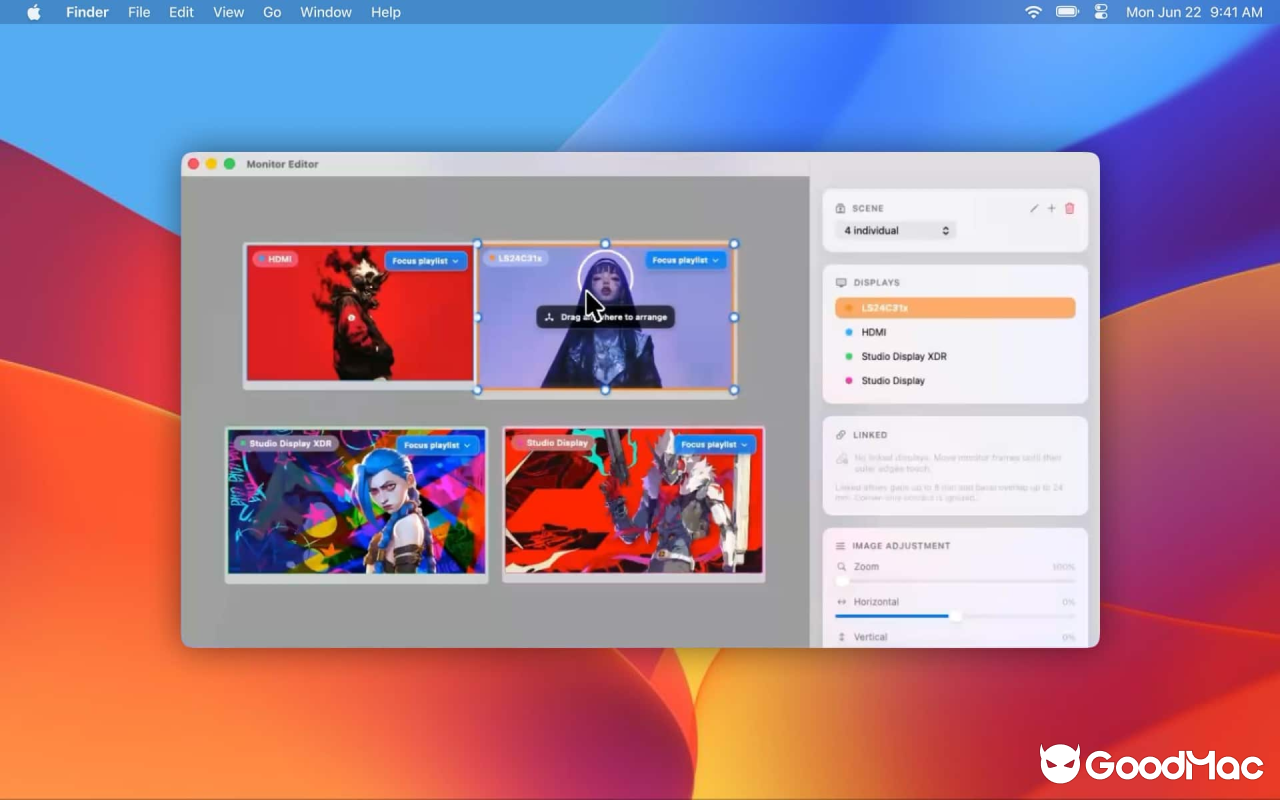Open Focus playlist dropdown on LS24C31x monitor

coord(686,260)
